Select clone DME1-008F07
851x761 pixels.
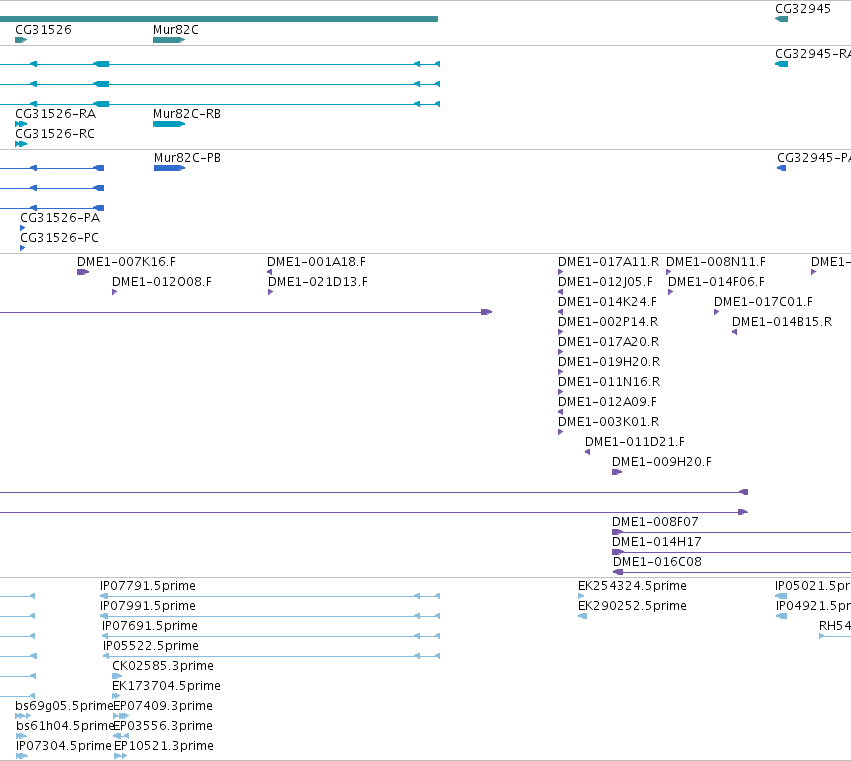pos(732,532)
